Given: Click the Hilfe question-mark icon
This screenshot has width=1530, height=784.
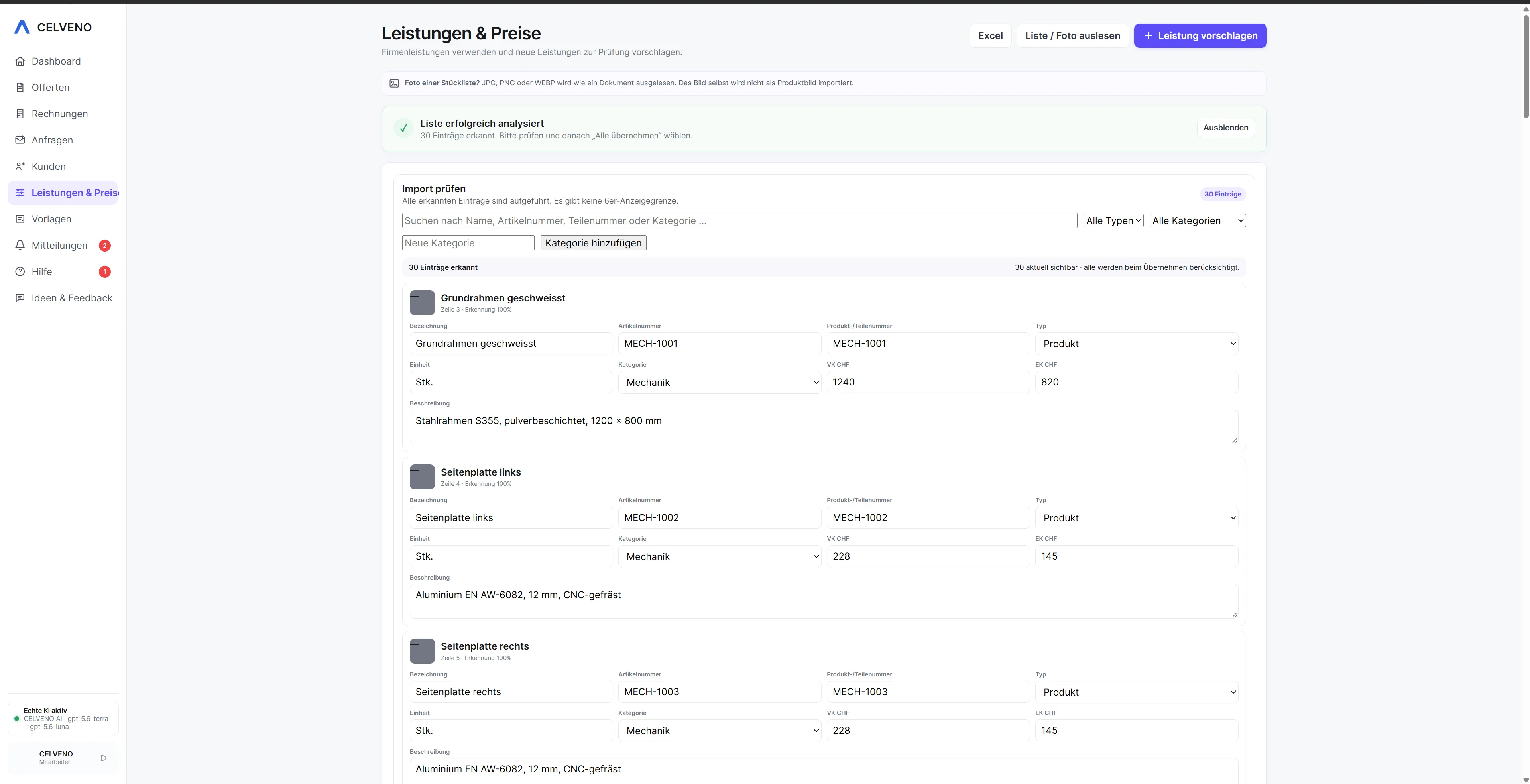Looking at the screenshot, I should click(x=20, y=271).
